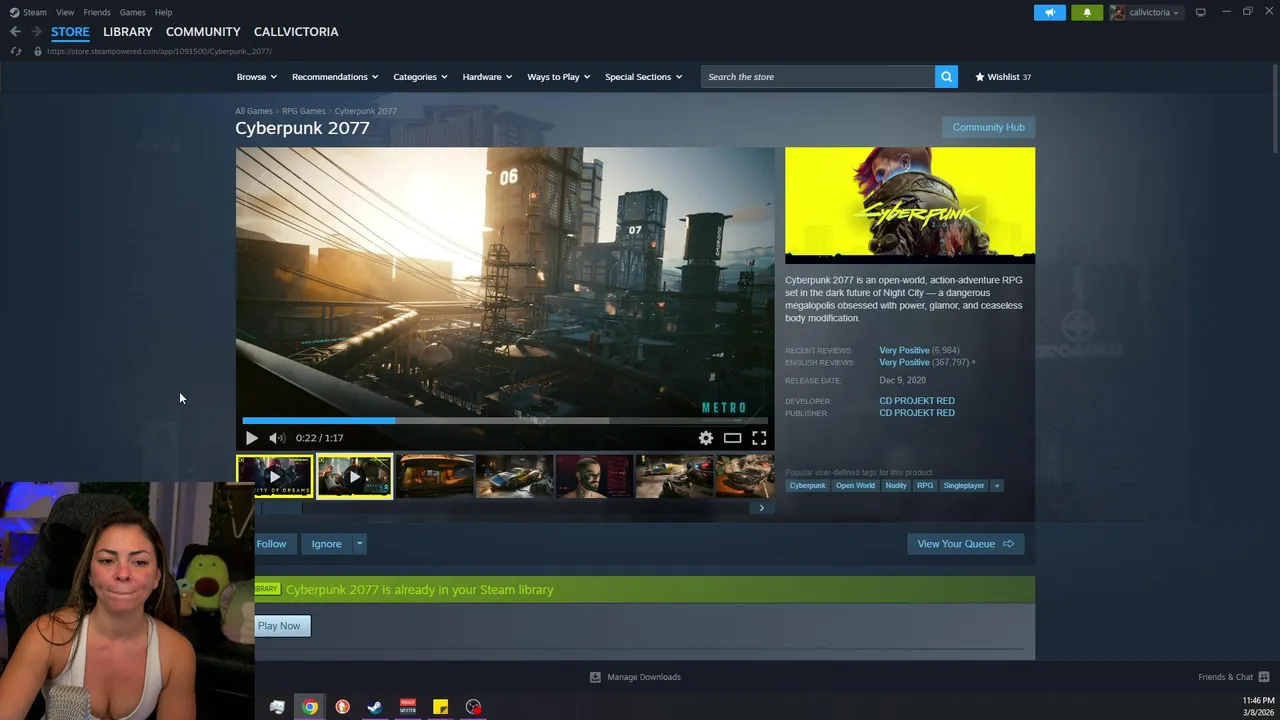Open the CD PROJEKT RED publisher link

pyautogui.click(x=917, y=413)
